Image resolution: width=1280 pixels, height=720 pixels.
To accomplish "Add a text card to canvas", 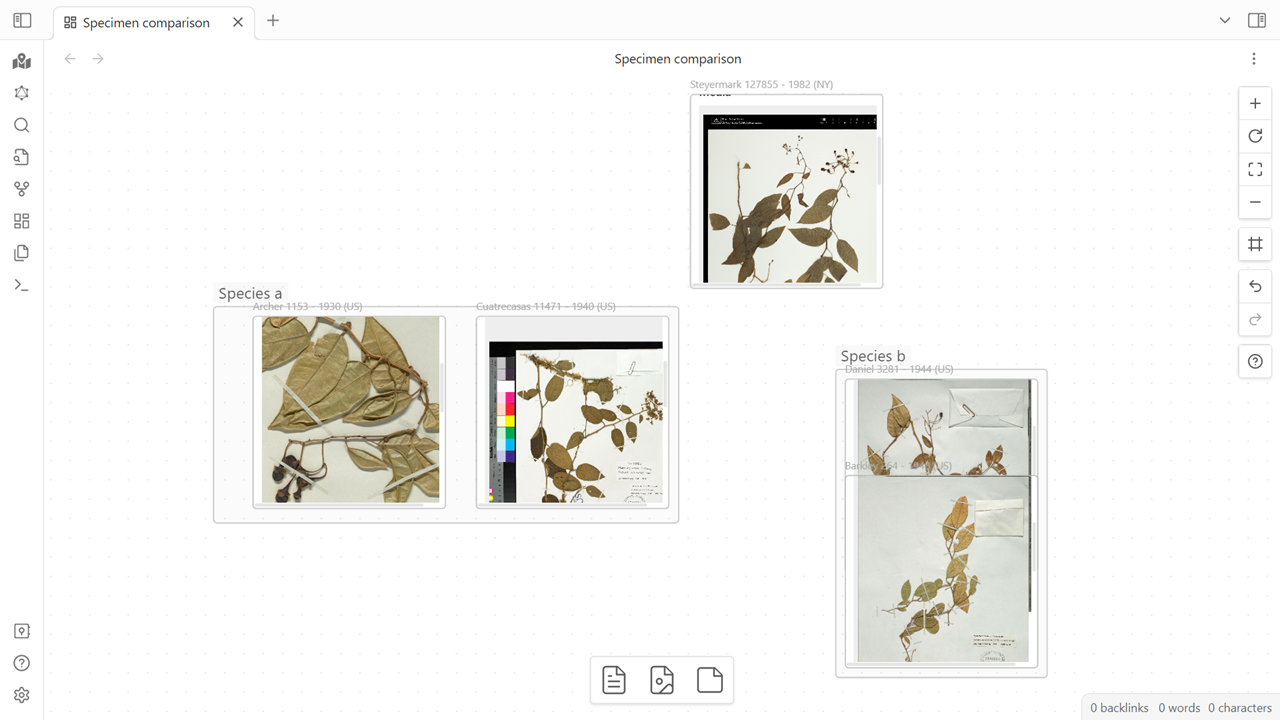I will [x=614, y=680].
